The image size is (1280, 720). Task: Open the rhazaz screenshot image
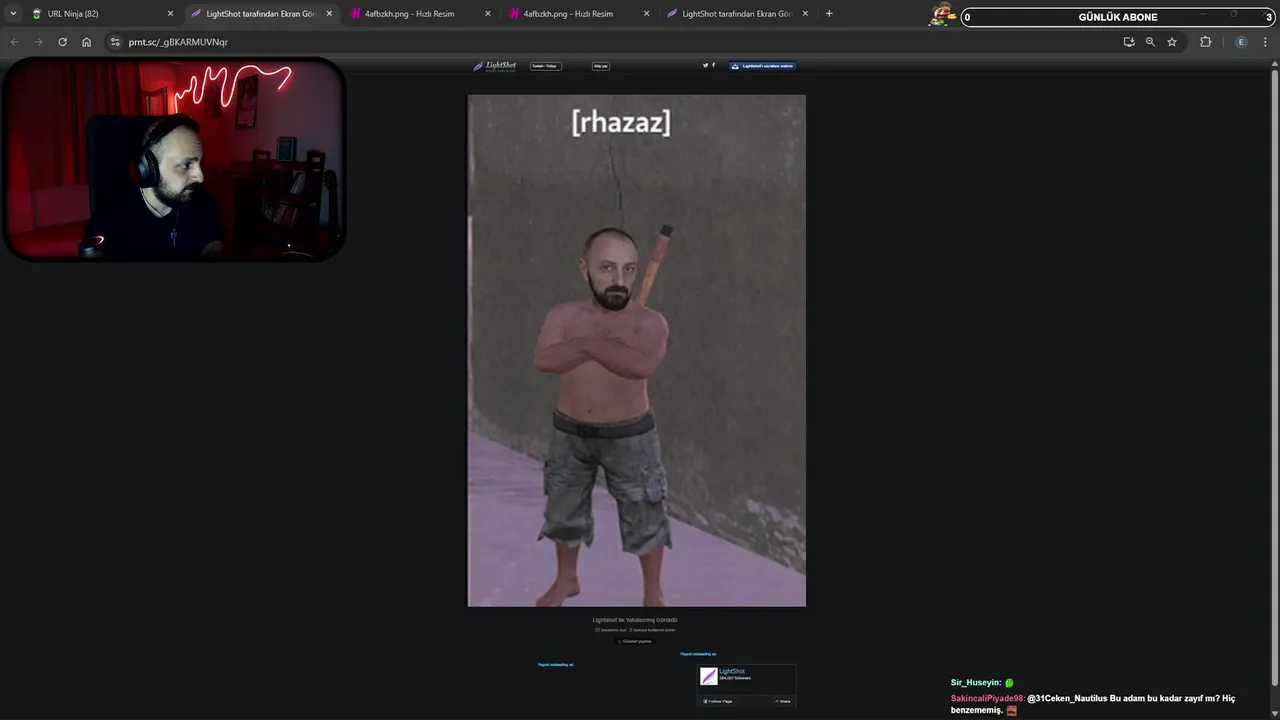pos(636,350)
